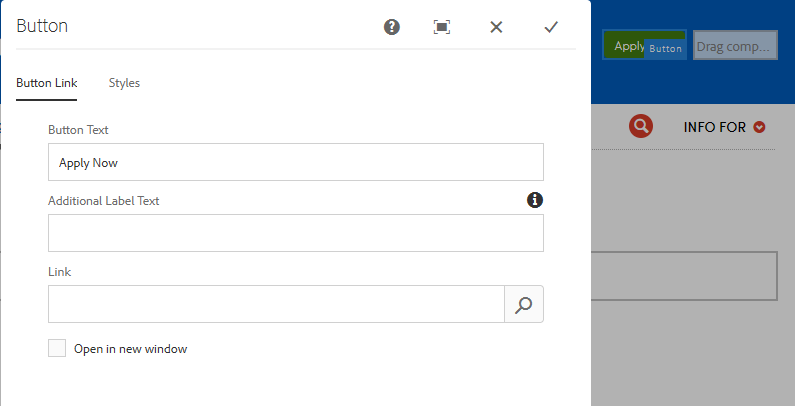Enable Open in new window

pos(58,349)
